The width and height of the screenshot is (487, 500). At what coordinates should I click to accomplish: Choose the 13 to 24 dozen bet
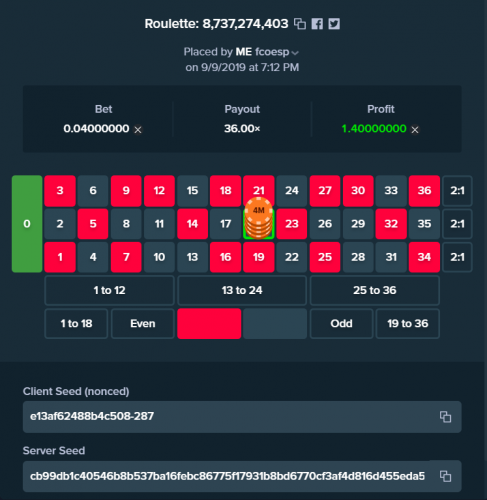tap(242, 290)
